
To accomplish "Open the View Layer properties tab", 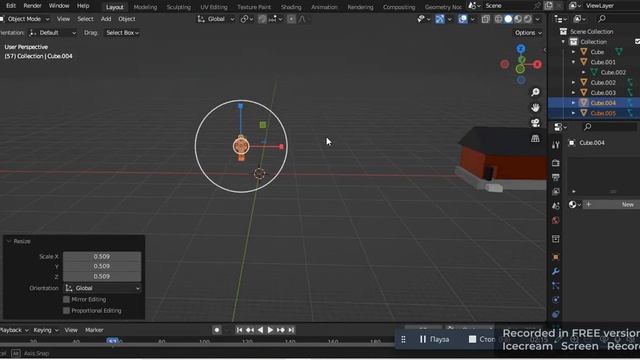I will pyautogui.click(x=556, y=191).
